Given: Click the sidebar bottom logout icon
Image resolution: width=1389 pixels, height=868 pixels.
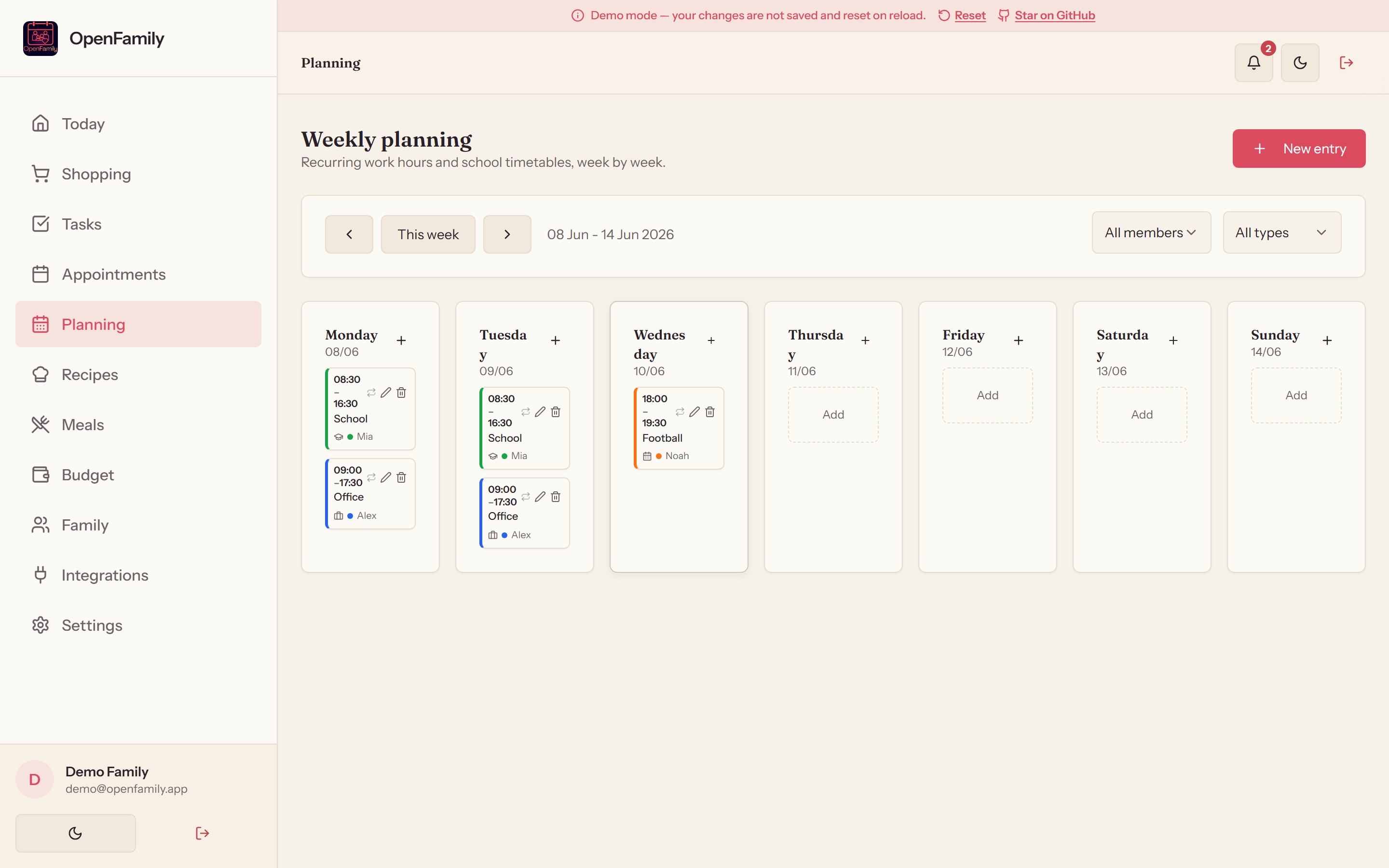Looking at the screenshot, I should click(x=202, y=833).
